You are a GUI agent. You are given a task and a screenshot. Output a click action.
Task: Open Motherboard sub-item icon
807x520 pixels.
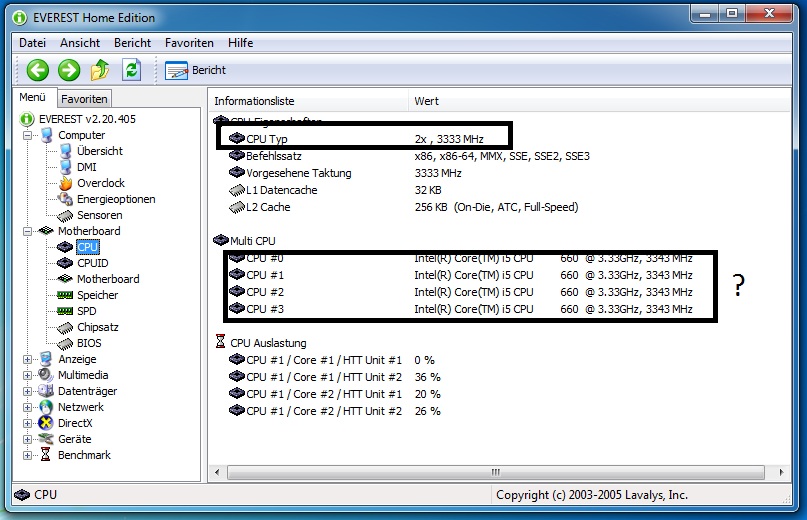point(65,279)
